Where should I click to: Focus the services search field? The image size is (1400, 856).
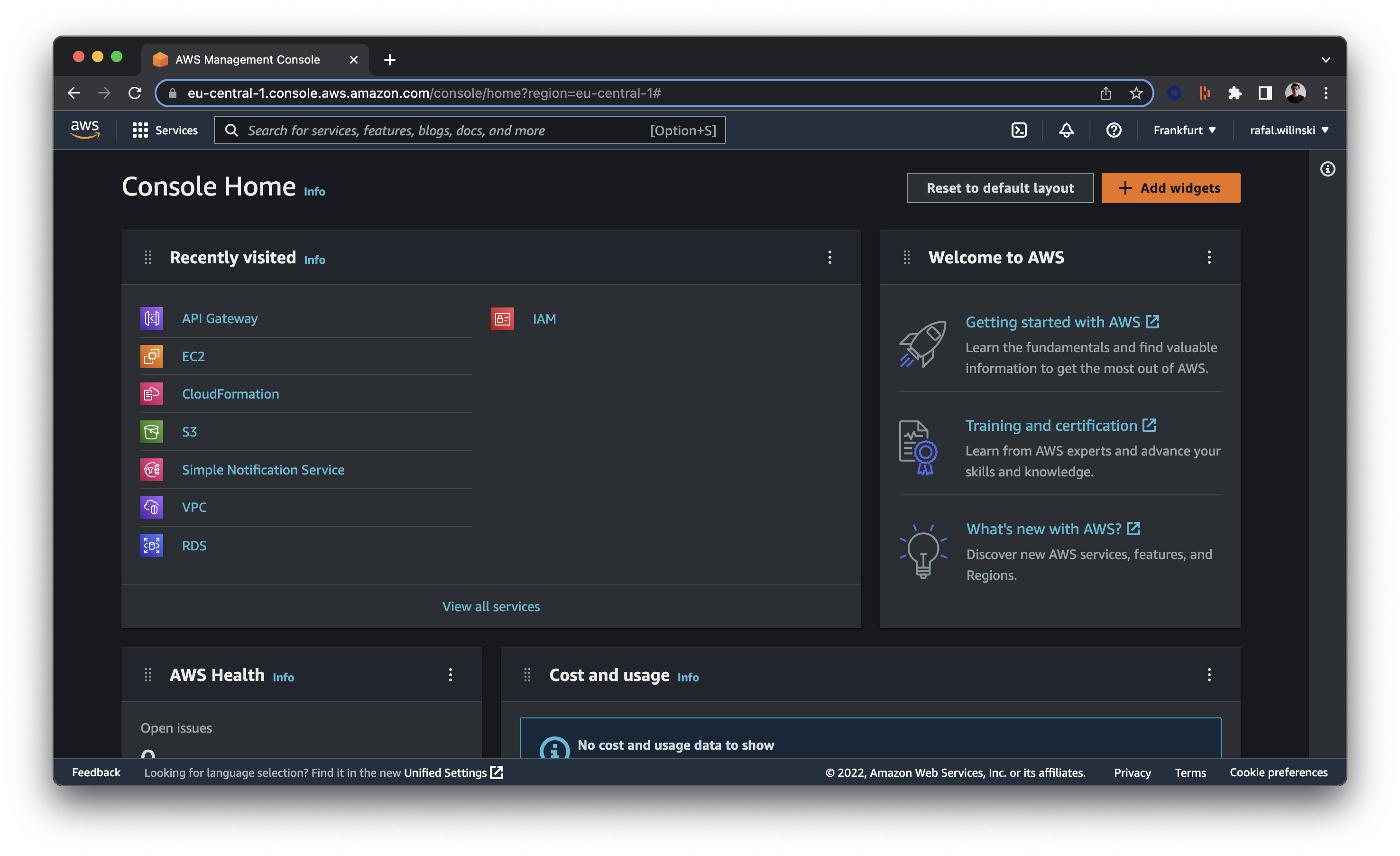470,130
